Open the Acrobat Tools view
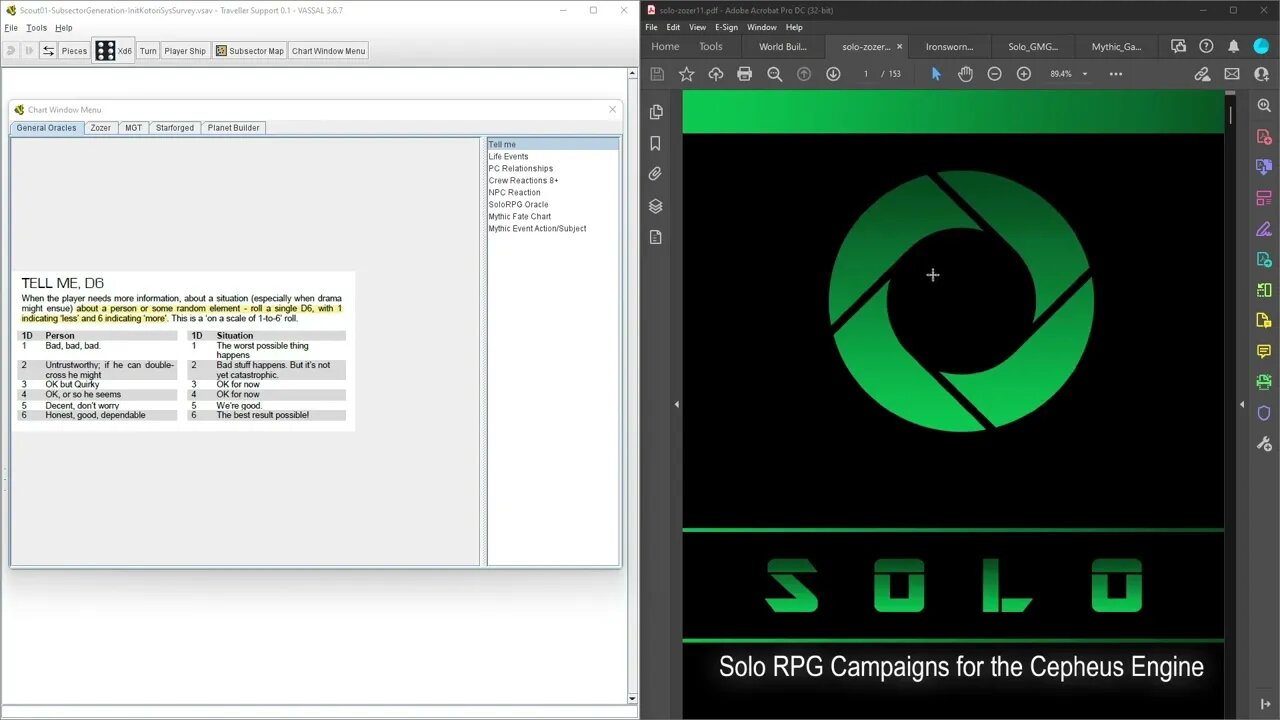 [711, 46]
